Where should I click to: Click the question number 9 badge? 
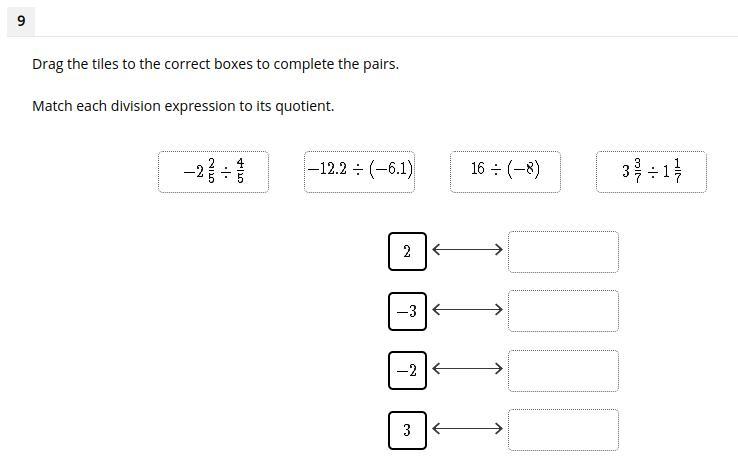point(21,21)
